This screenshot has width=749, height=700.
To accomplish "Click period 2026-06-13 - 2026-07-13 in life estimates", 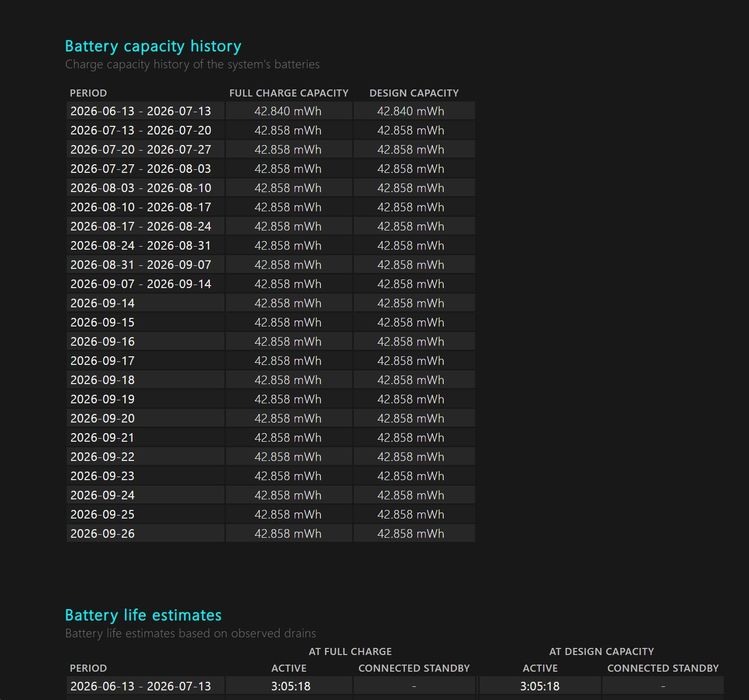I will 140,686.
